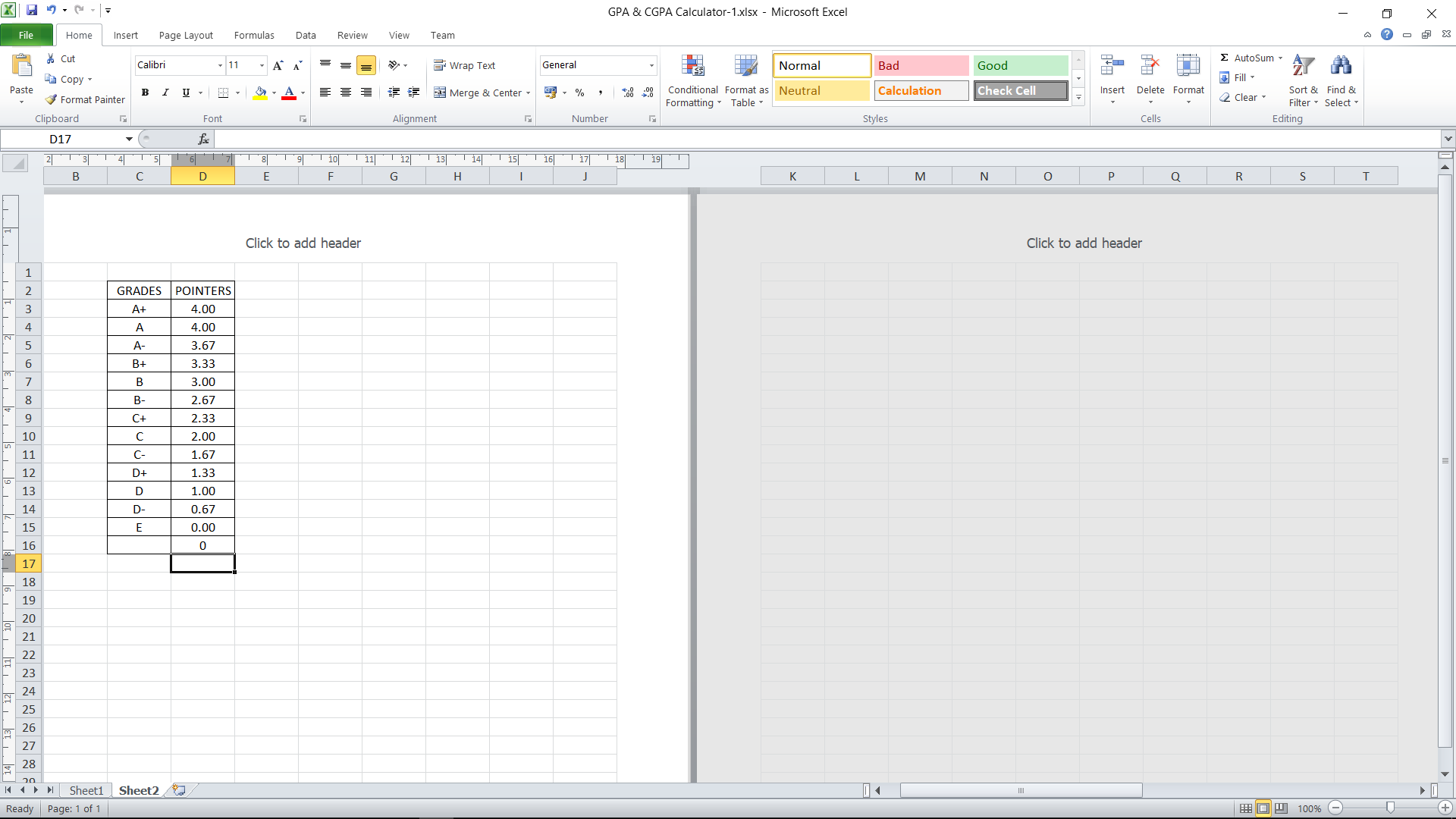Click the Increase Font Size icon
1456x819 pixels.
[x=278, y=65]
